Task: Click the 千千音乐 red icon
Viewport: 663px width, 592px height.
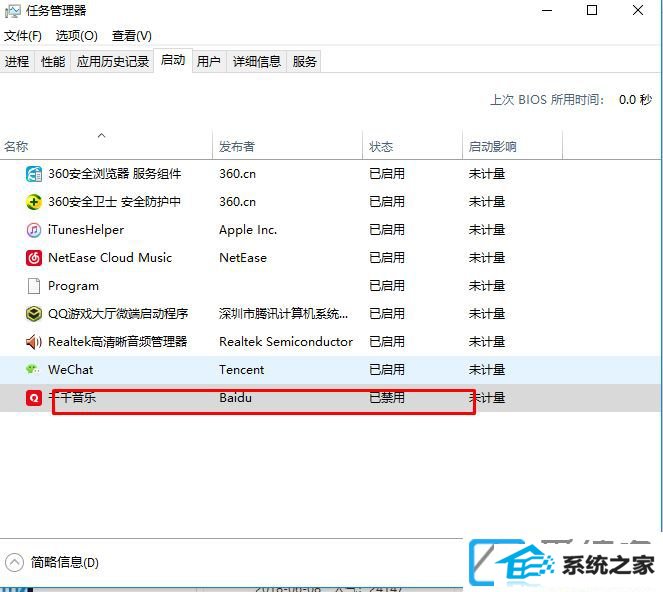Action: (34, 398)
